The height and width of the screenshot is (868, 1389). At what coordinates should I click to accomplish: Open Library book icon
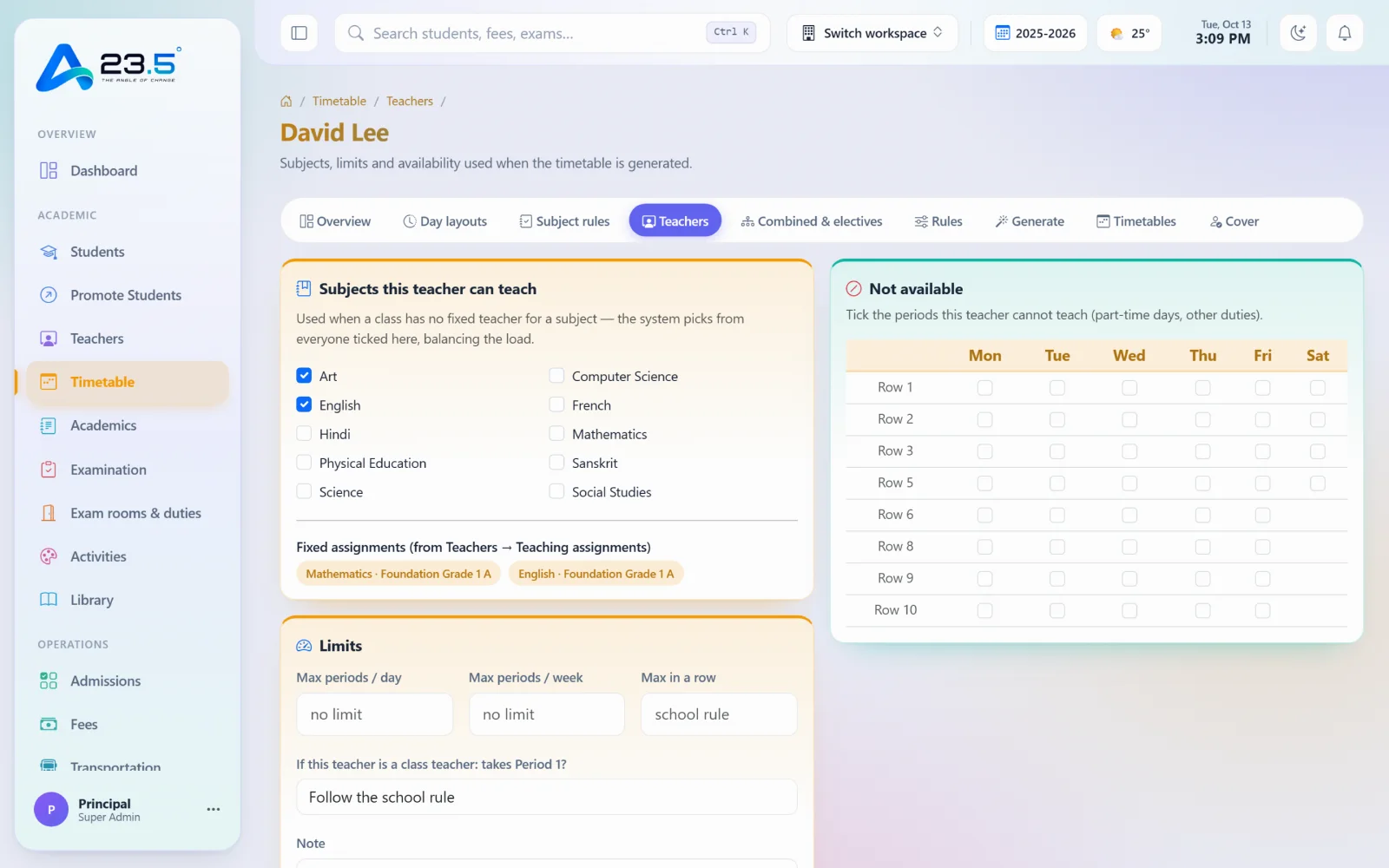[x=49, y=600]
